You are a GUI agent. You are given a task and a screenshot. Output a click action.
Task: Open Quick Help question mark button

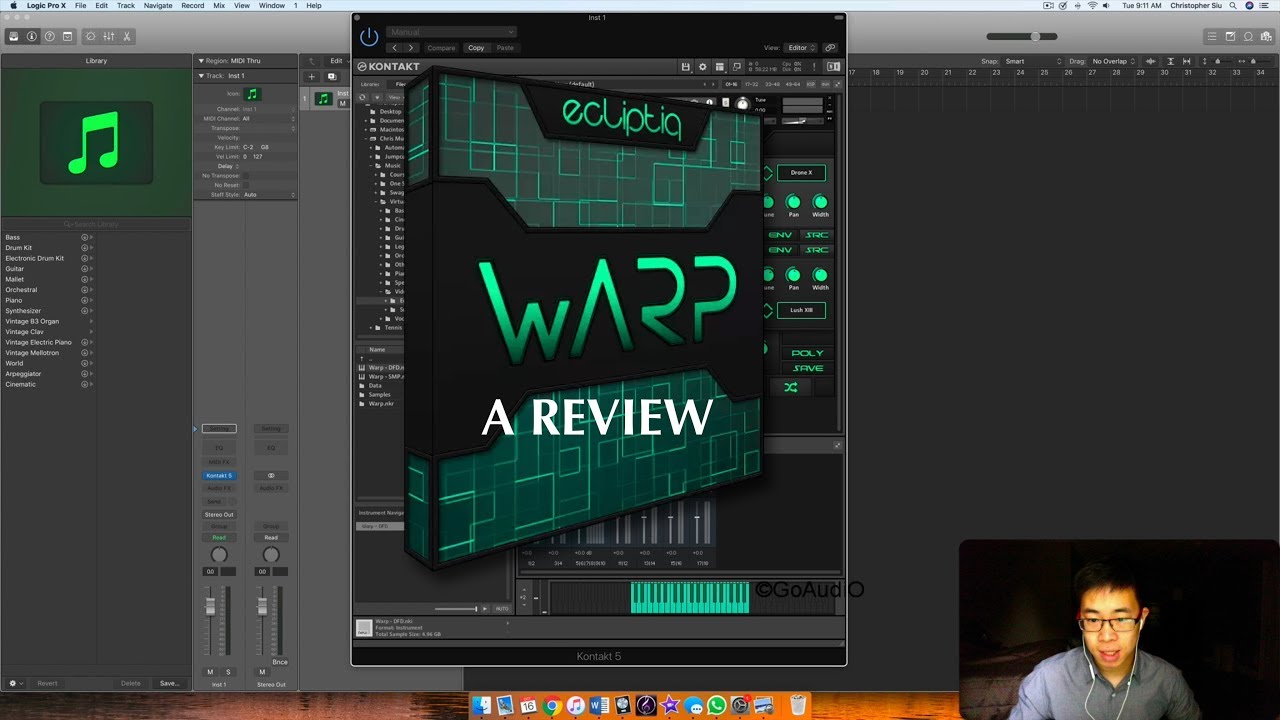pos(50,36)
